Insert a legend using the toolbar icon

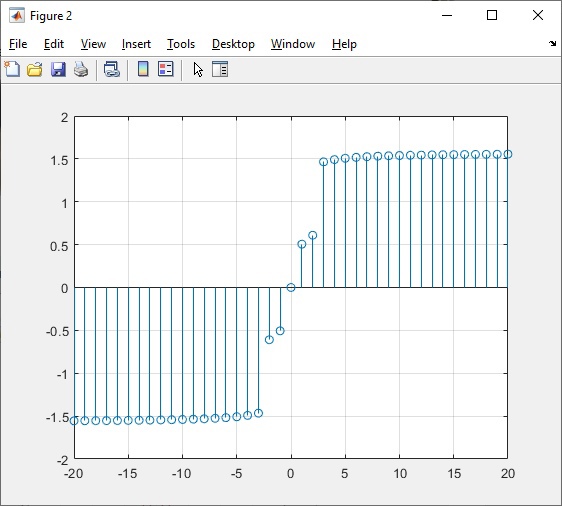click(x=166, y=69)
